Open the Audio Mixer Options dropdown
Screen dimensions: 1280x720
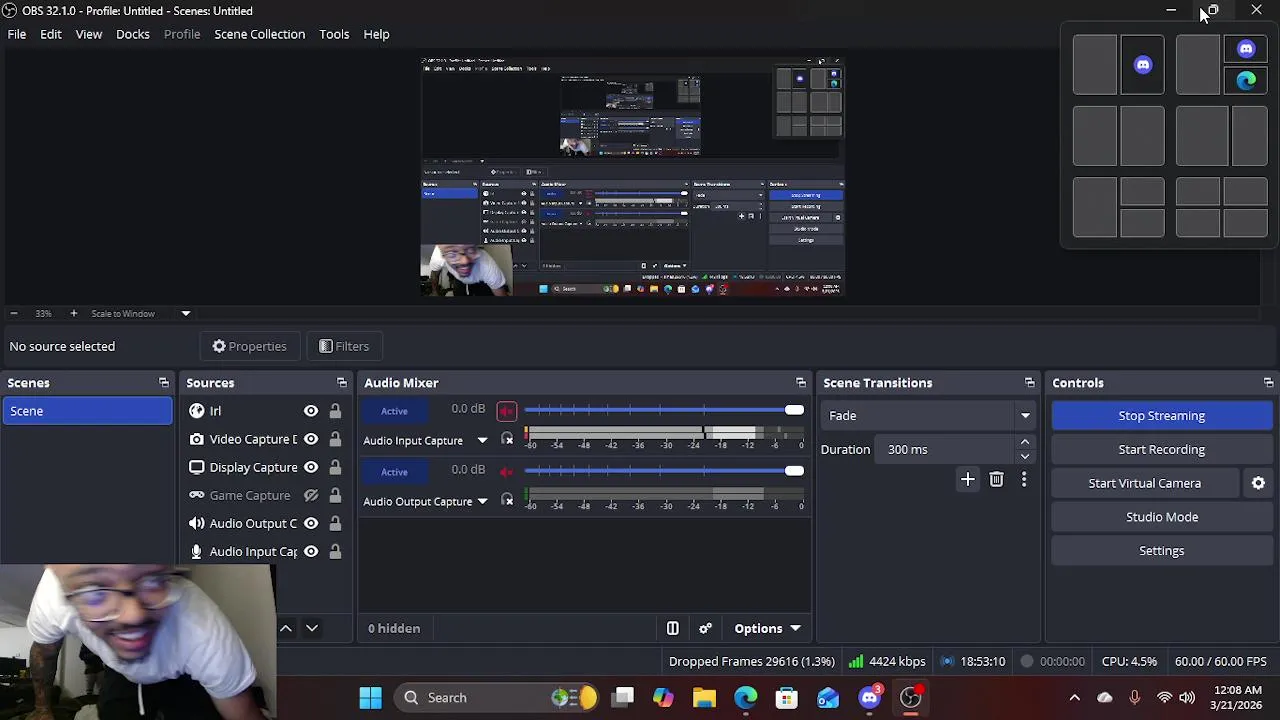point(767,628)
